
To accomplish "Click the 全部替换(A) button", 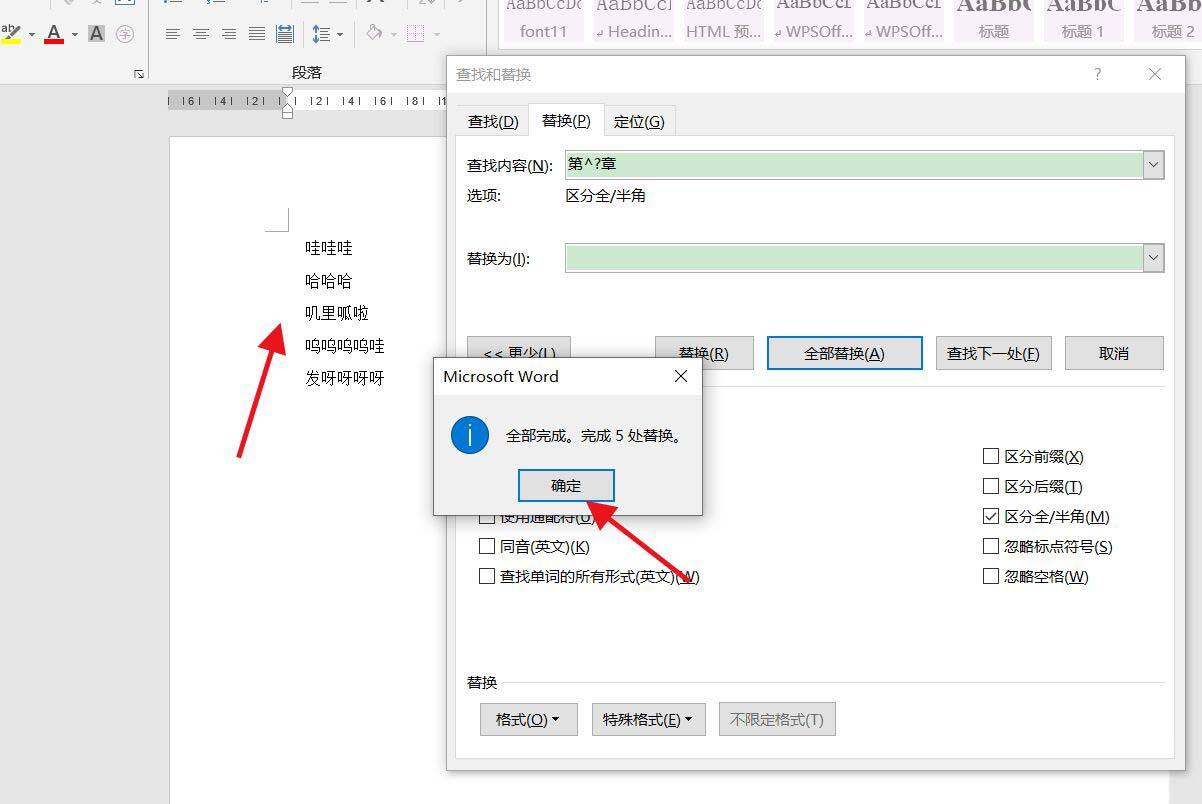I will [x=845, y=353].
